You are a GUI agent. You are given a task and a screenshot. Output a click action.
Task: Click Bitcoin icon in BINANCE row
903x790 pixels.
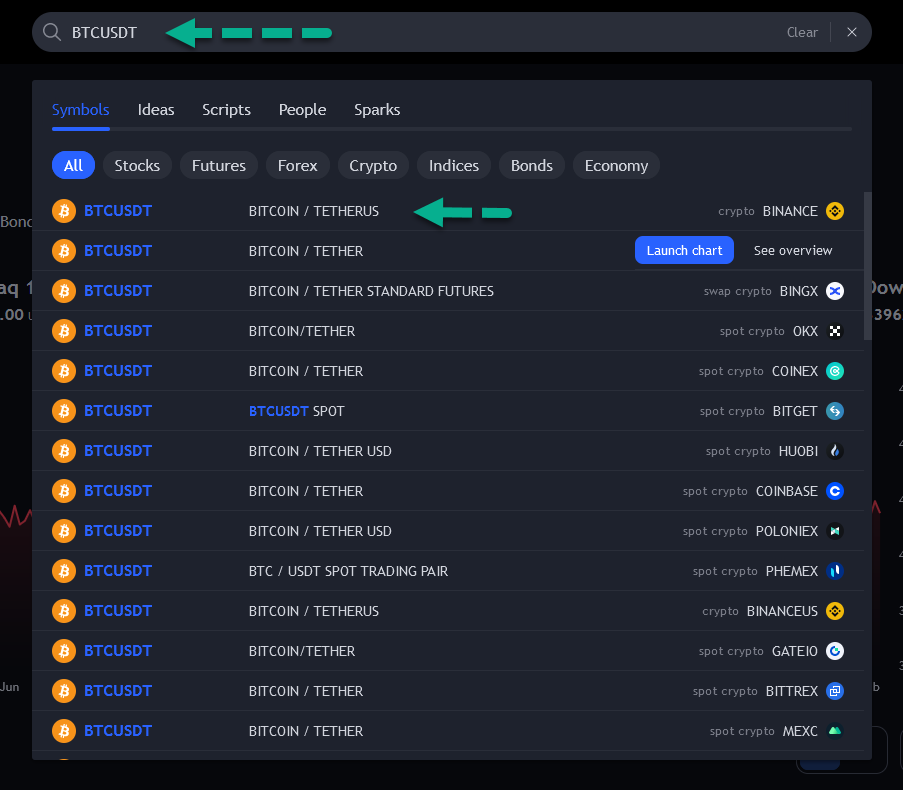tap(64, 211)
